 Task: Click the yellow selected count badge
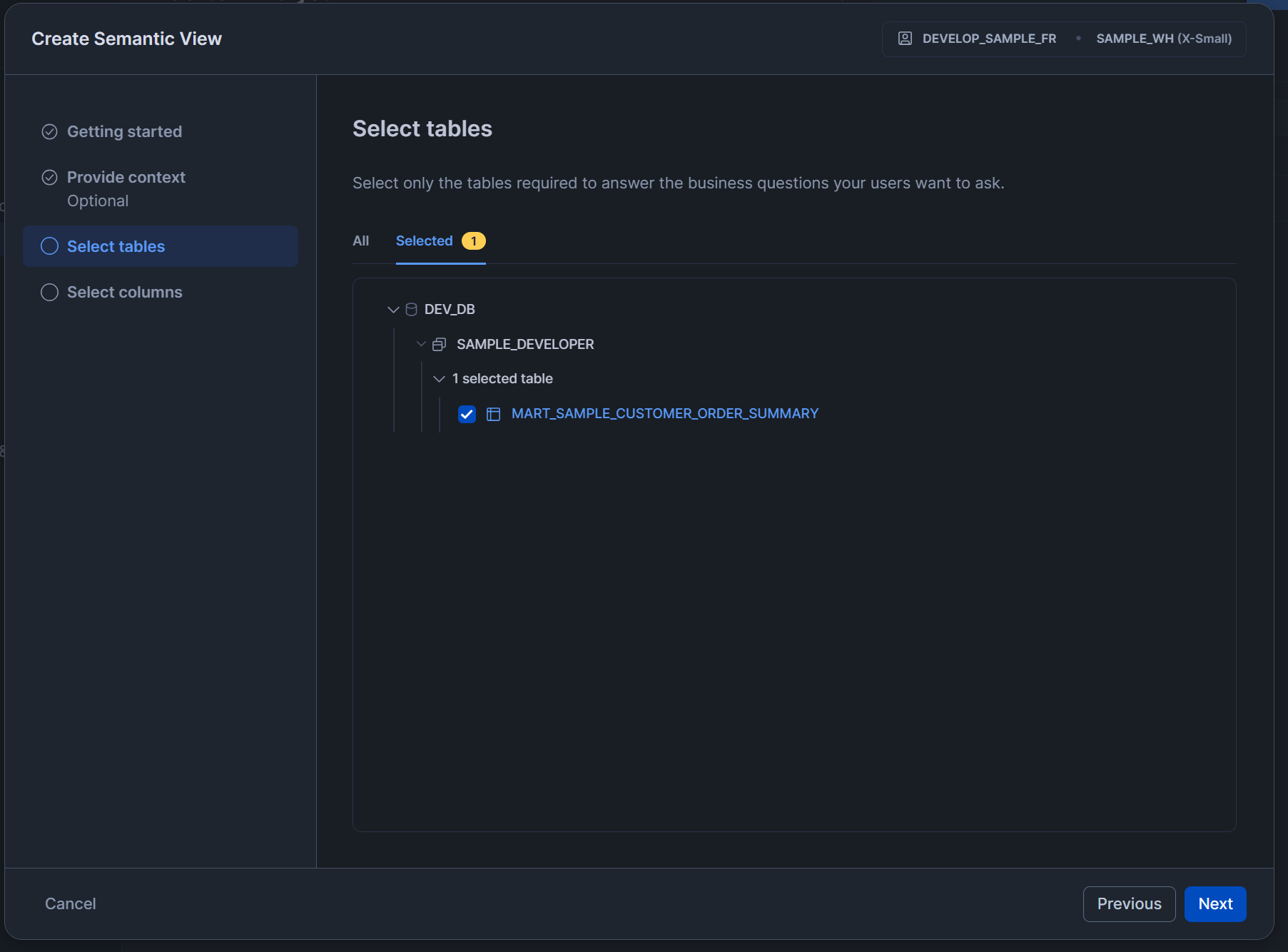pyautogui.click(x=473, y=241)
